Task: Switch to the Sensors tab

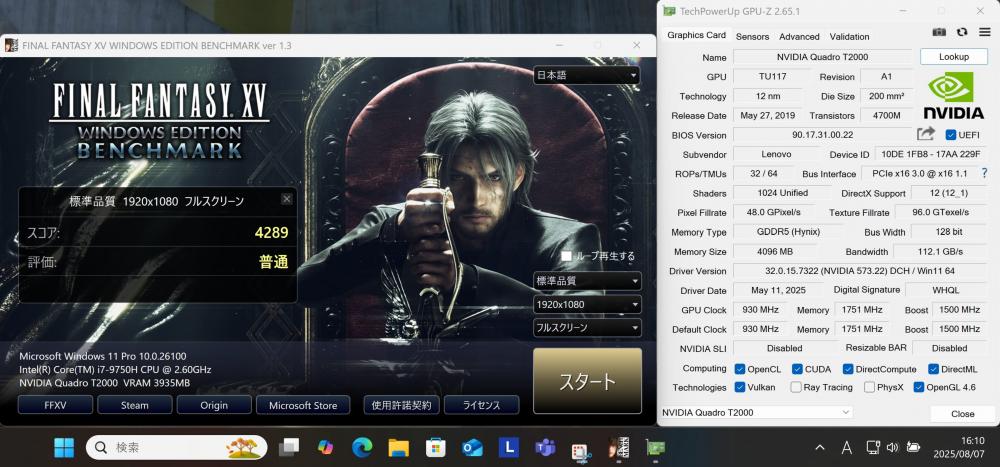Action: point(753,36)
